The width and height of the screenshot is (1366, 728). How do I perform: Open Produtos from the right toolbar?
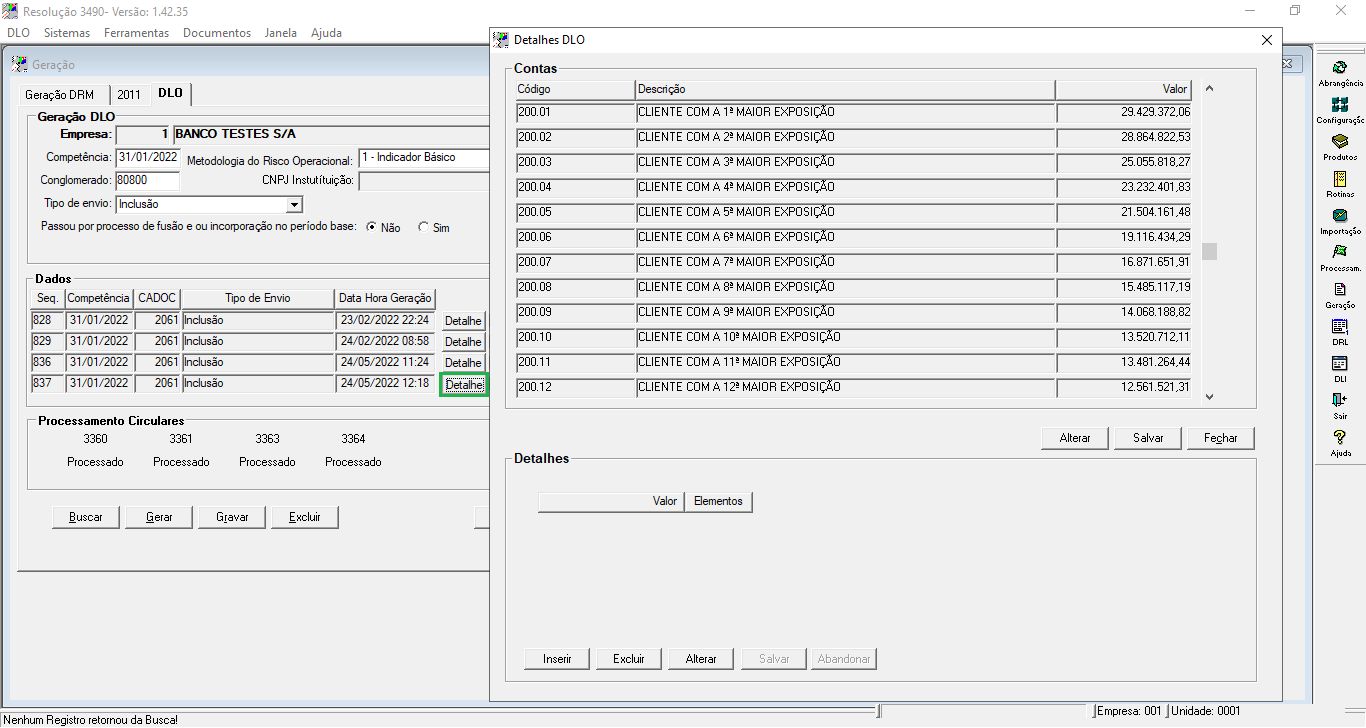[x=1340, y=142]
